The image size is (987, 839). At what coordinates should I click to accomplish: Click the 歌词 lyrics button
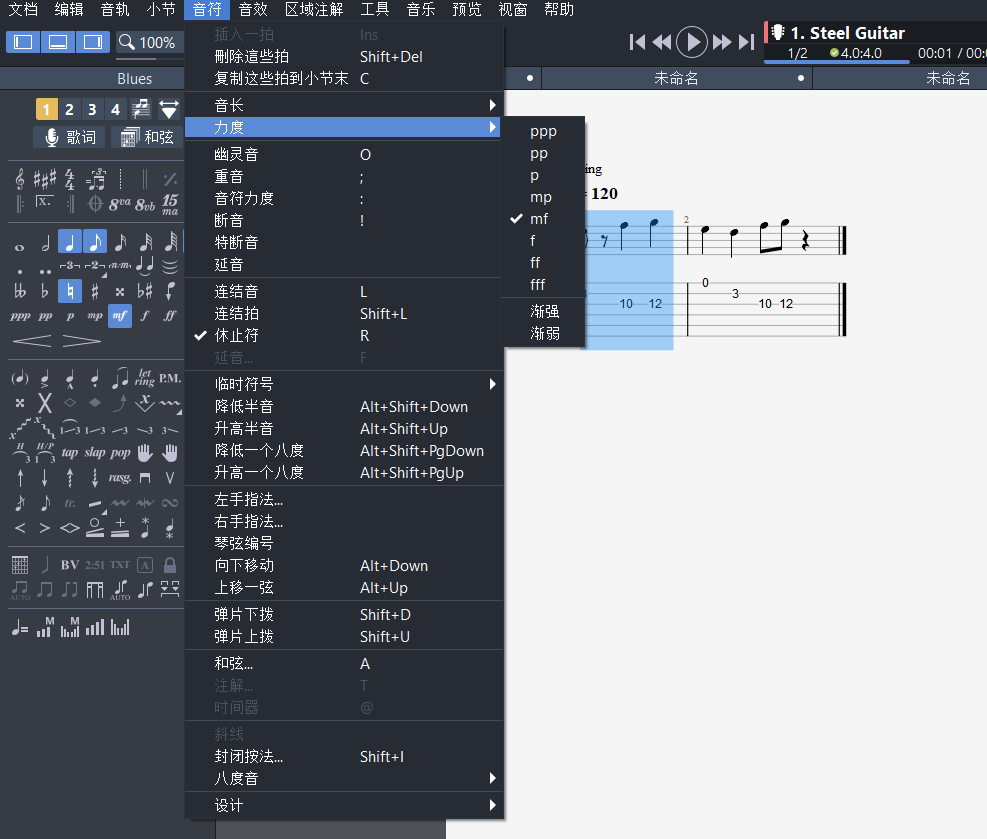tap(69, 137)
